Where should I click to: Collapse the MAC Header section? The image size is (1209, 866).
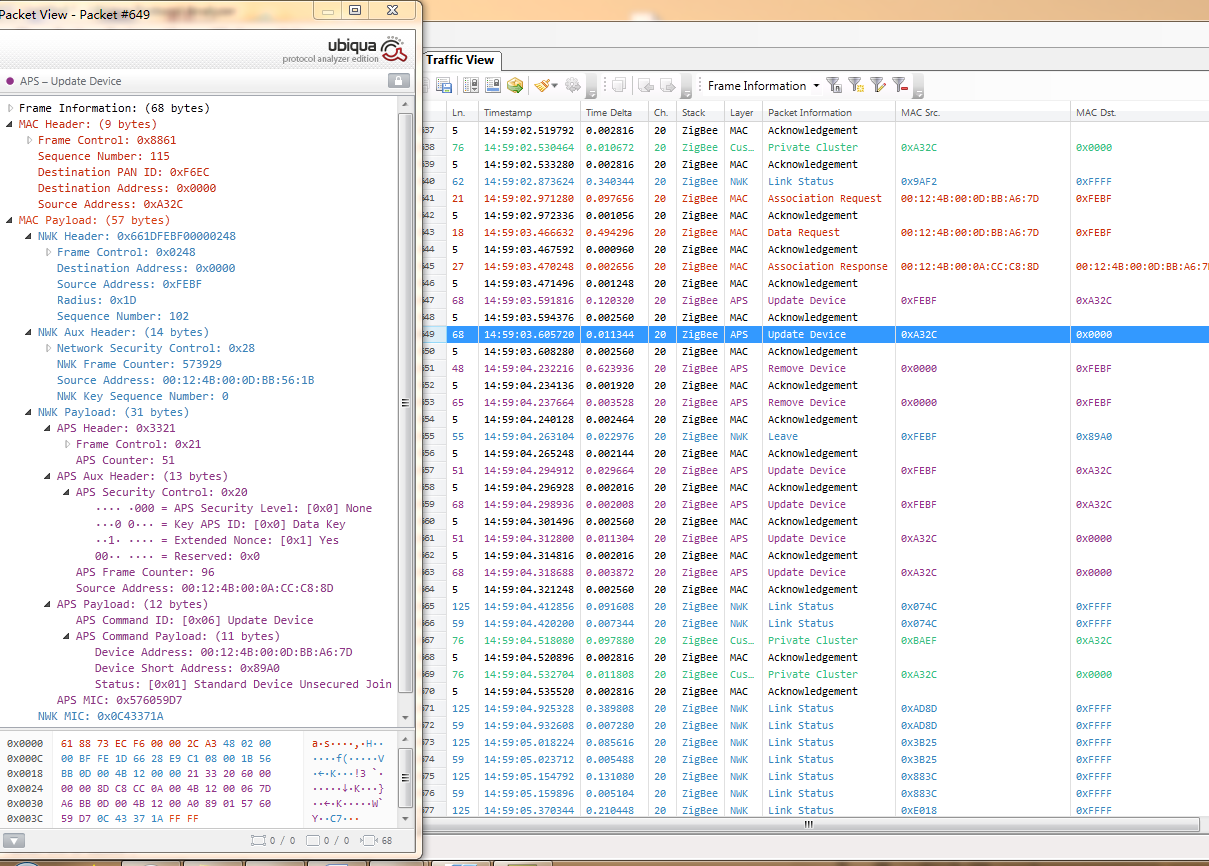[x=10, y=124]
